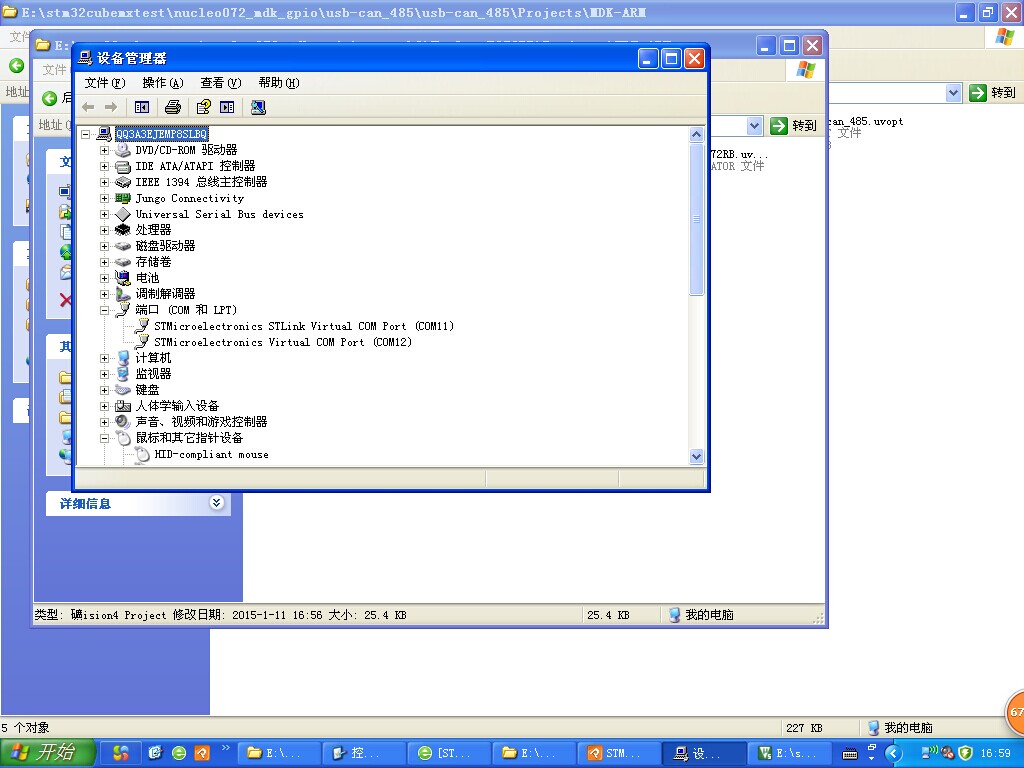This screenshot has height=768, width=1024.
Task: Click scan for hardware changes icon
Action: (x=258, y=107)
